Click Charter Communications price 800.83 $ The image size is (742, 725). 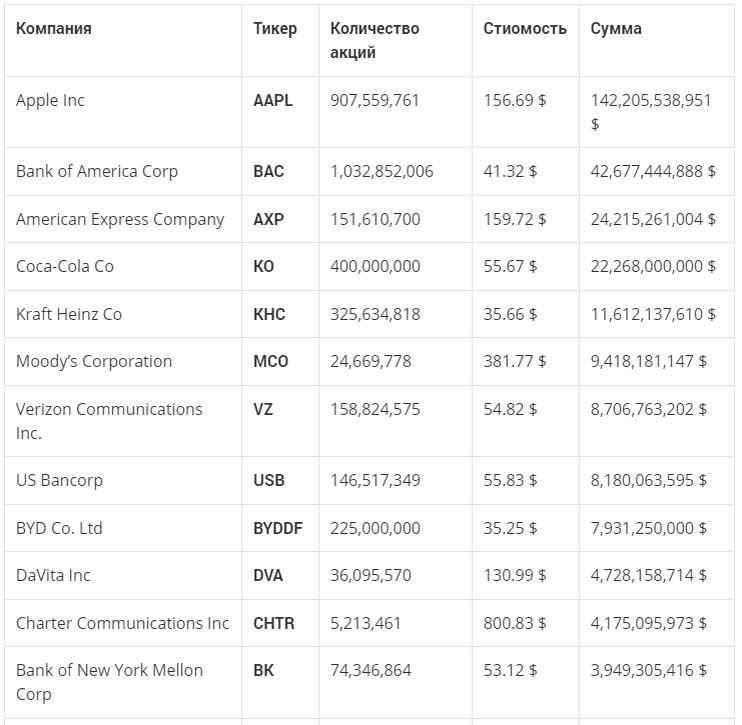[515, 624]
